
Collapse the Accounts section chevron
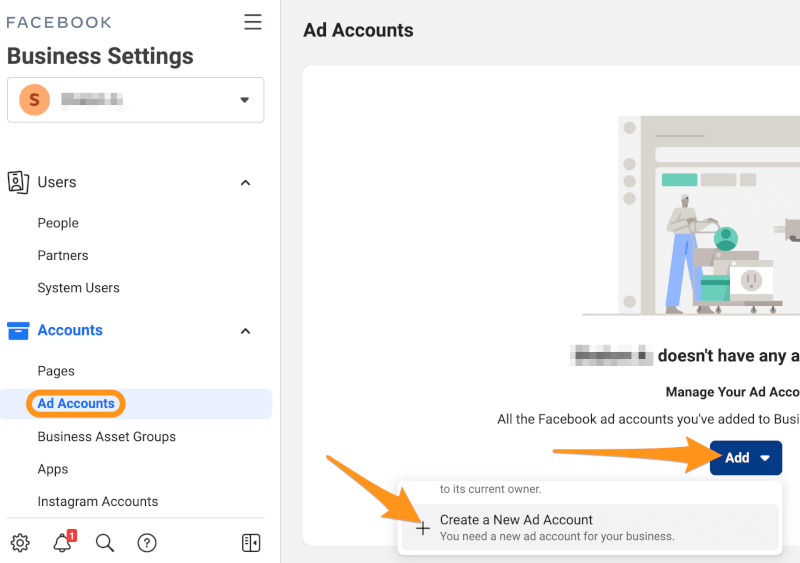245,331
